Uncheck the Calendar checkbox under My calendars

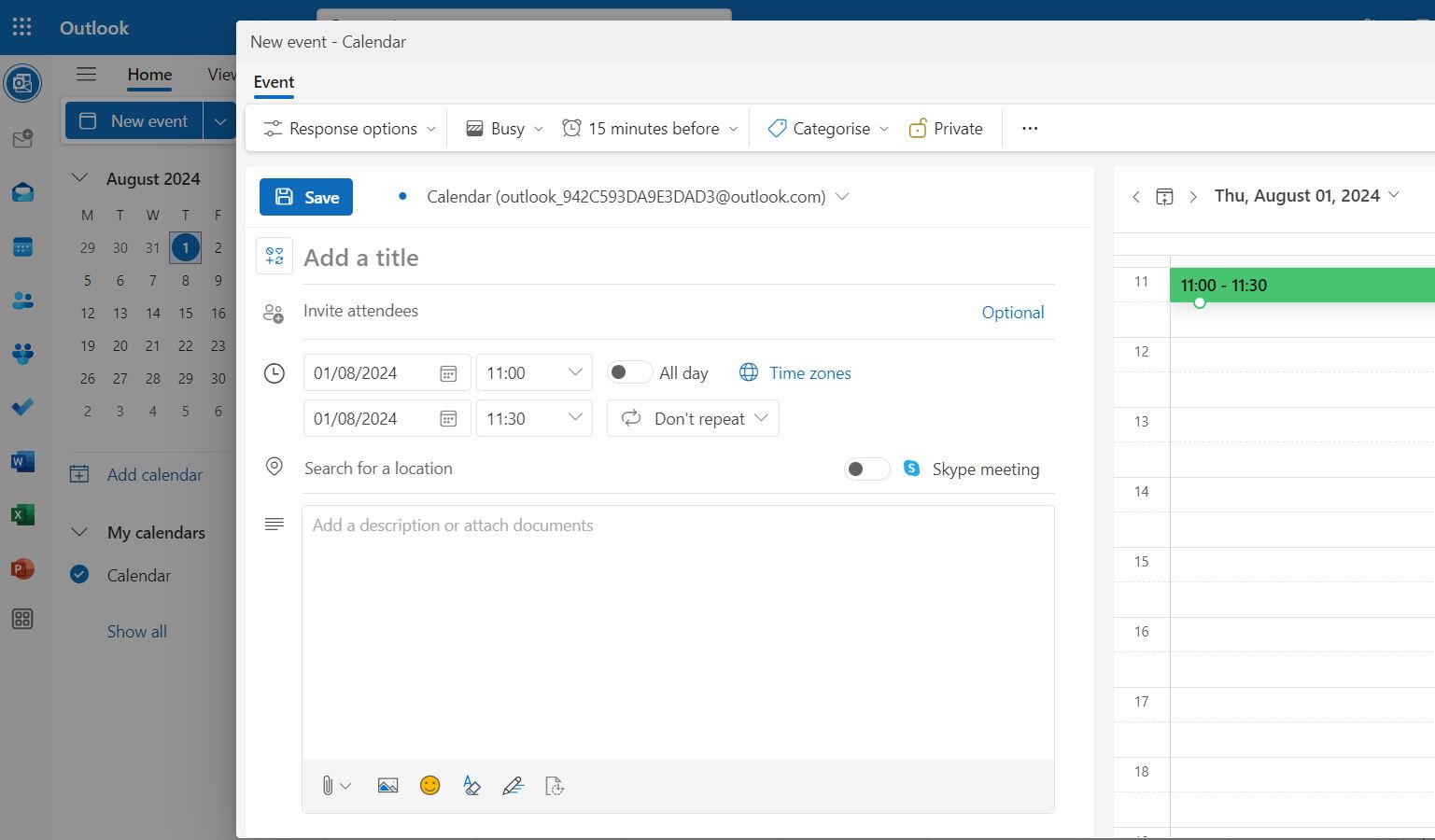pyautogui.click(x=80, y=575)
